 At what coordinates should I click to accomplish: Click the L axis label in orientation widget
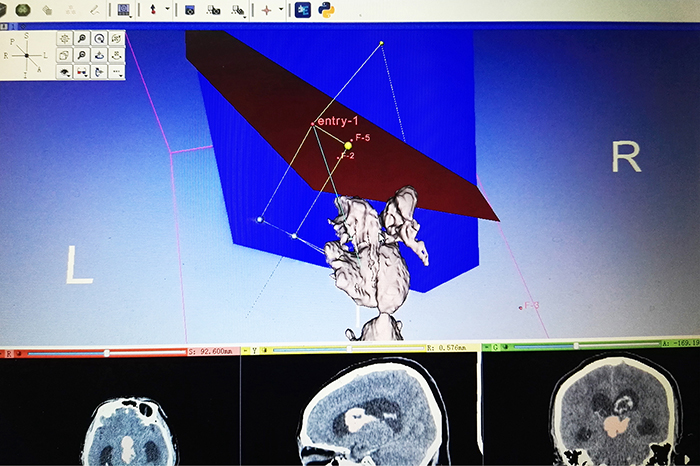click(x=44, y=54)
